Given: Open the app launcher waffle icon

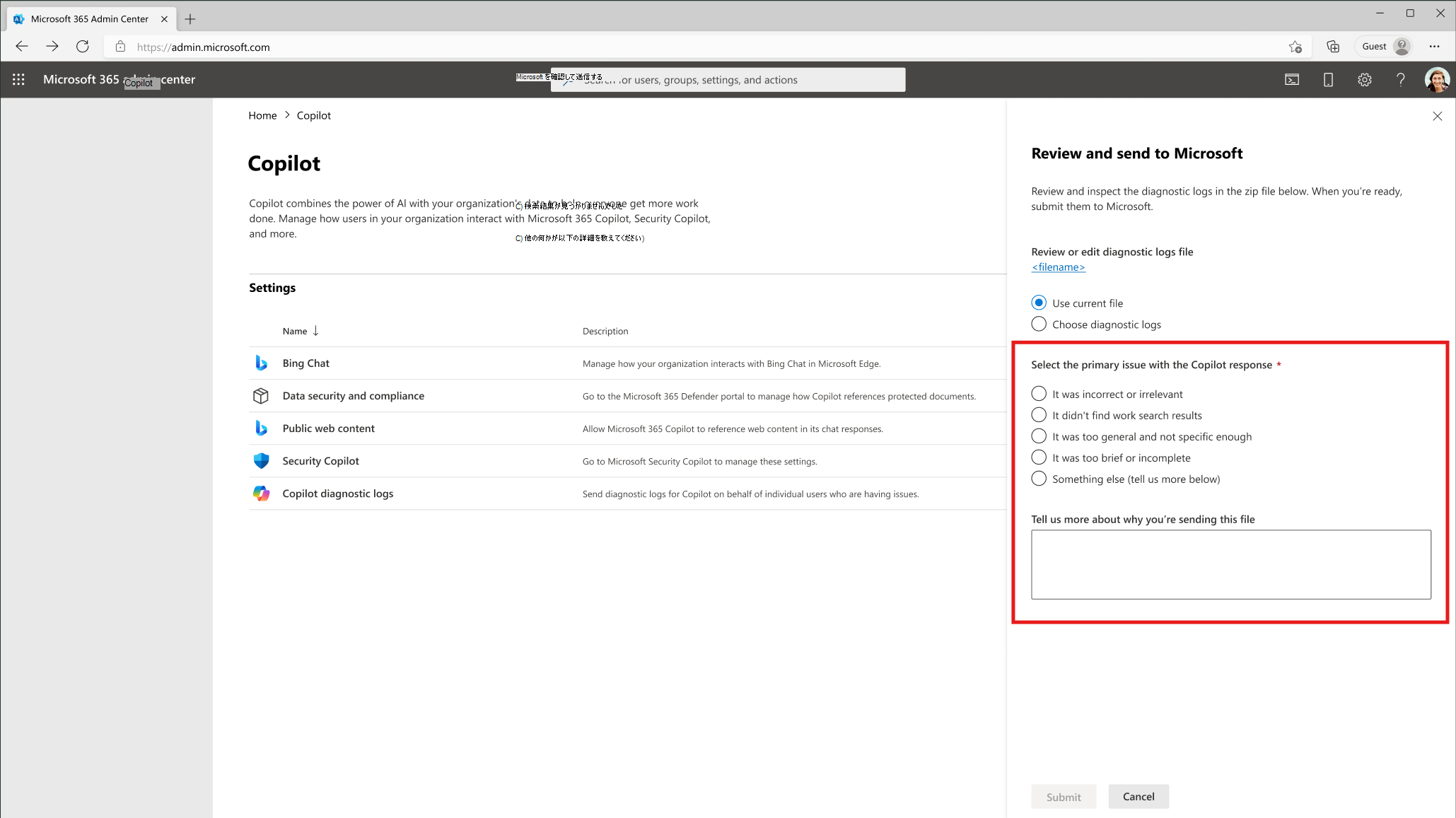Looking at the screenshot, I should (19, 80).
